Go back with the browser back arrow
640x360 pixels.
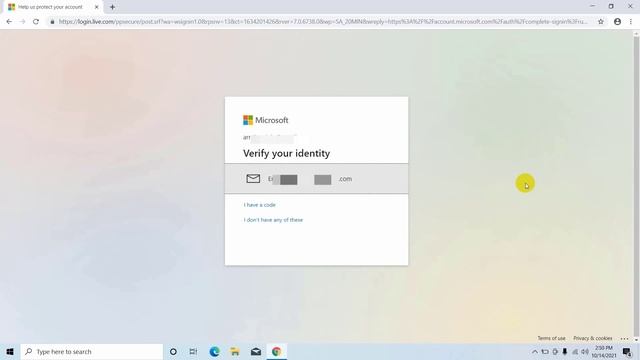coord(9,22)
